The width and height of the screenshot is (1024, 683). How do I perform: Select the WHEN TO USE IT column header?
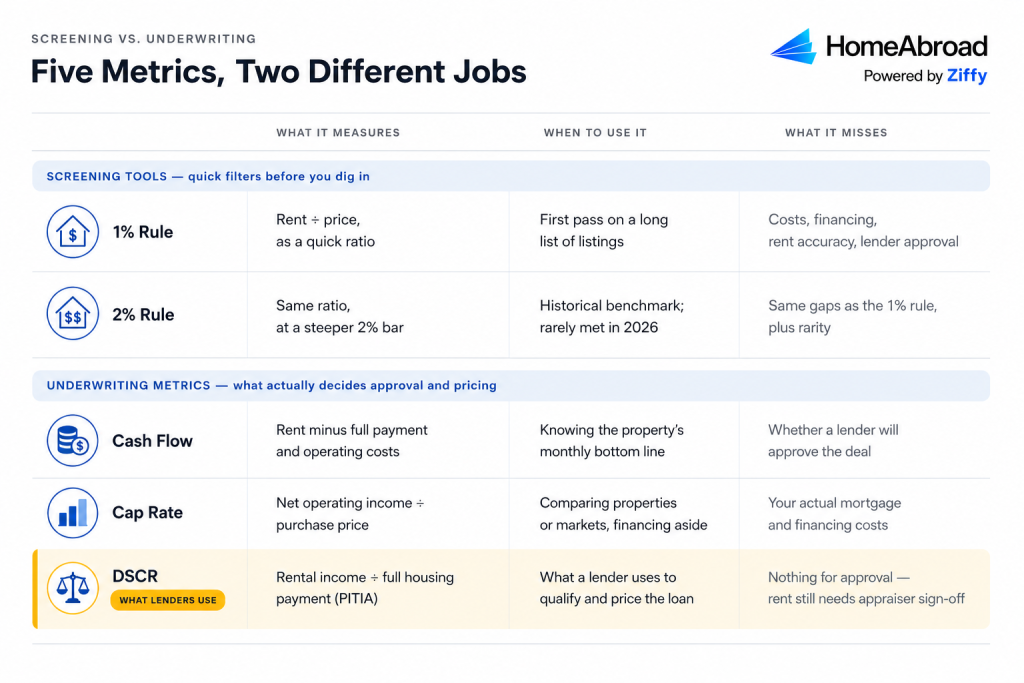coord(595,133)
